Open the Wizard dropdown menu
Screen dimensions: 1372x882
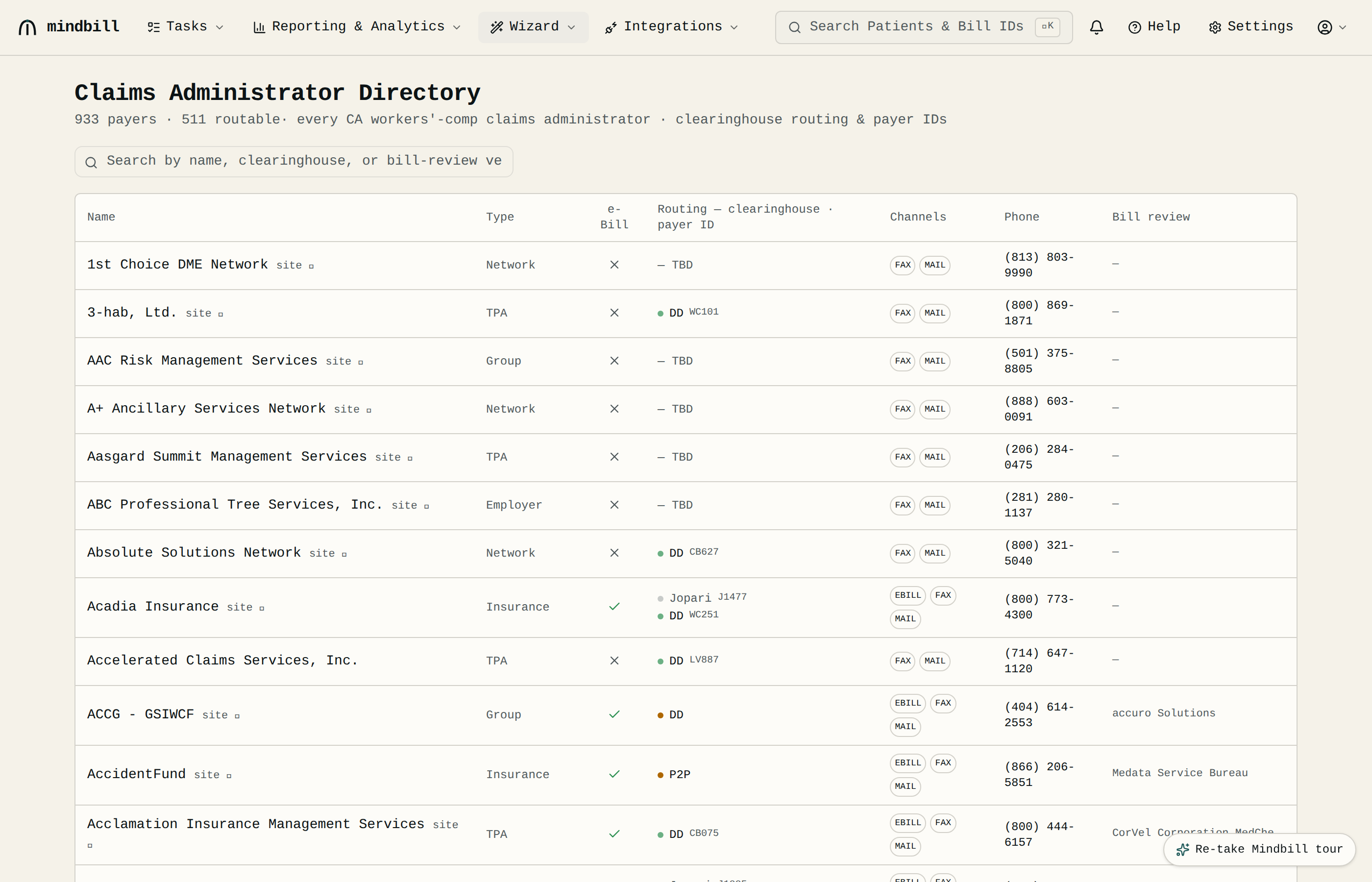tap(533, 27)
